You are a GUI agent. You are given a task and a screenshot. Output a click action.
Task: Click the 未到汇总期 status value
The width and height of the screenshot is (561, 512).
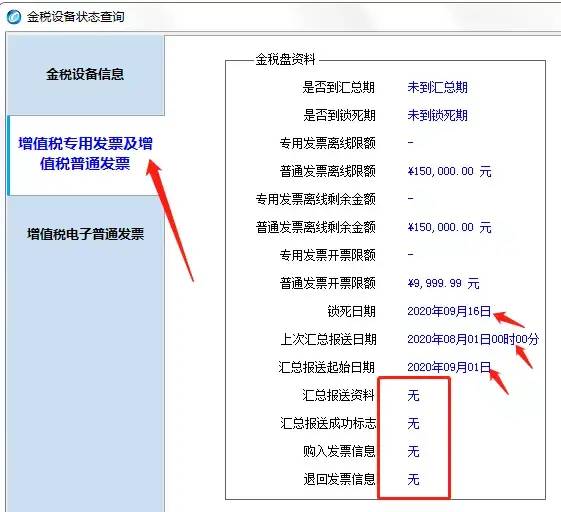pyautogui.click(x=437, y=87)
